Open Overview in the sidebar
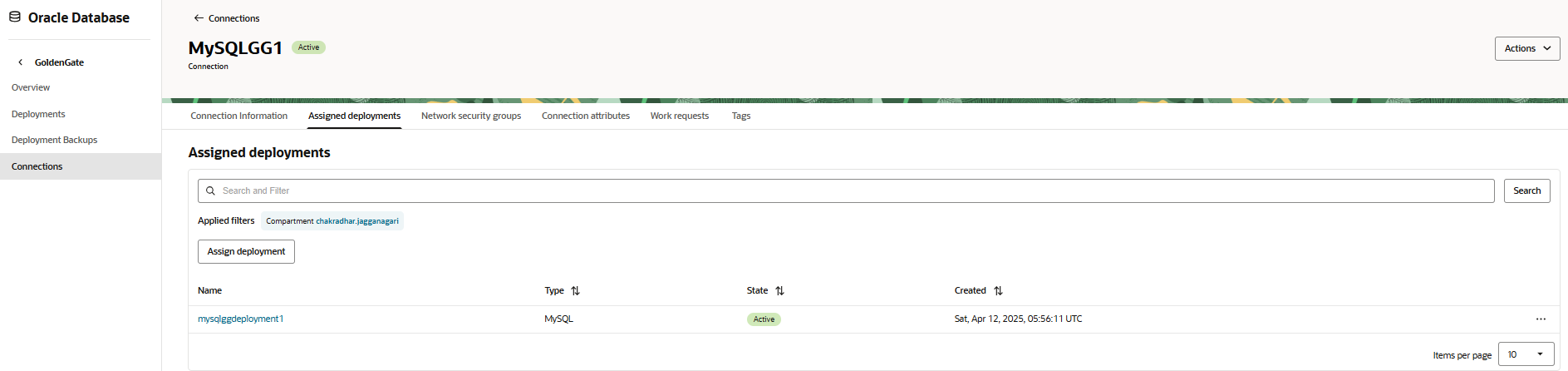Image resolution: width=1568 pixels, height=371 pixels. [31, 87]
